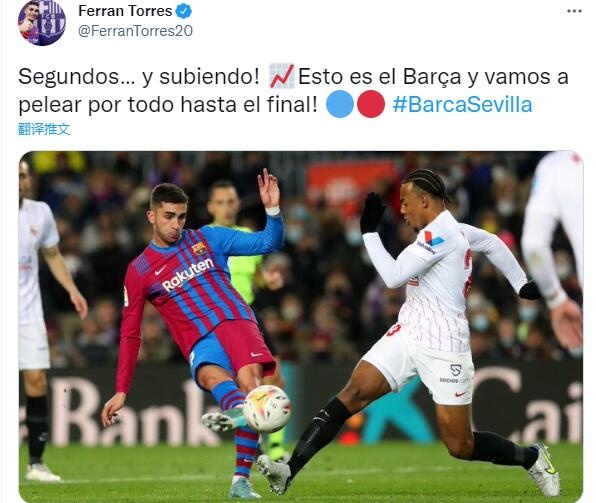Click the blue circle emoji

coord(340,104)
